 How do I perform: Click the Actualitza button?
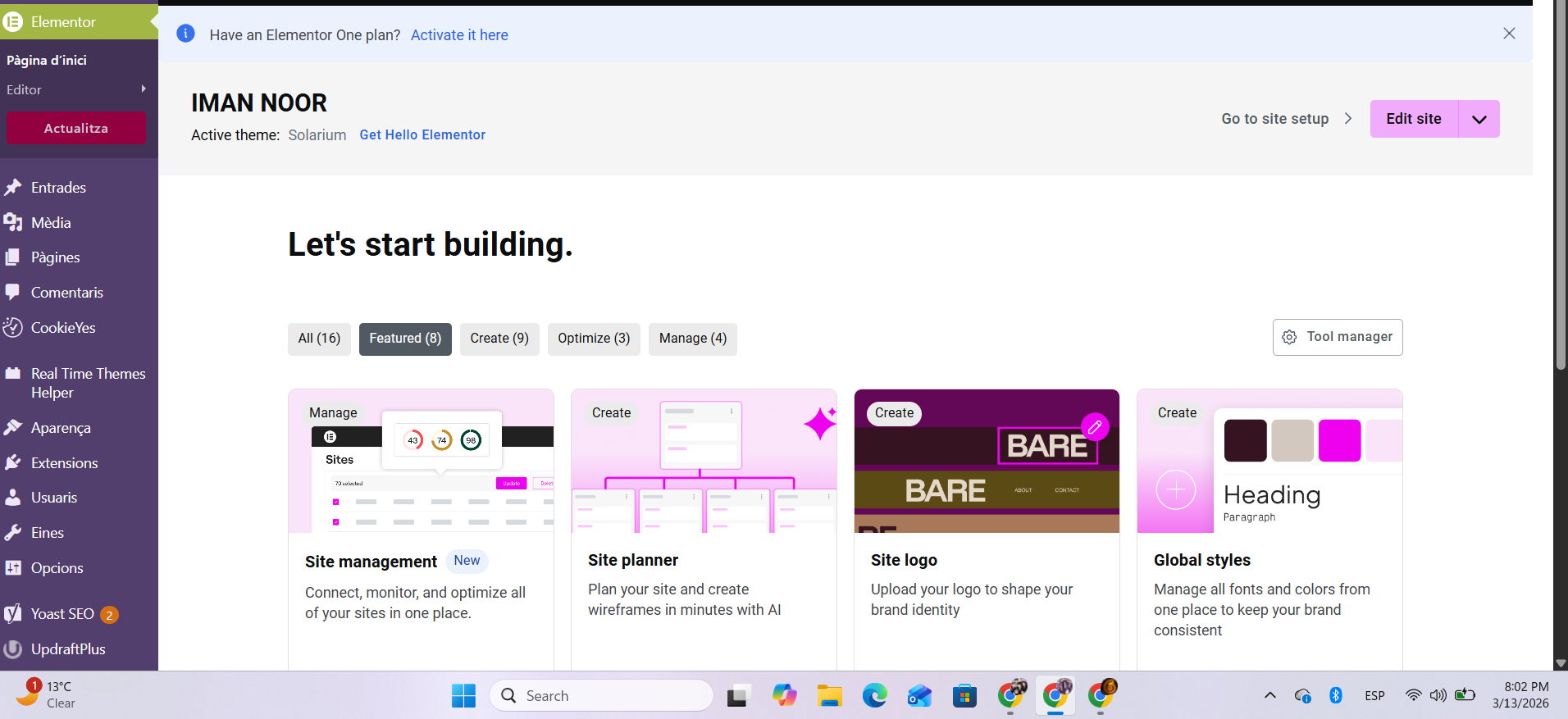tap(76, 128)
